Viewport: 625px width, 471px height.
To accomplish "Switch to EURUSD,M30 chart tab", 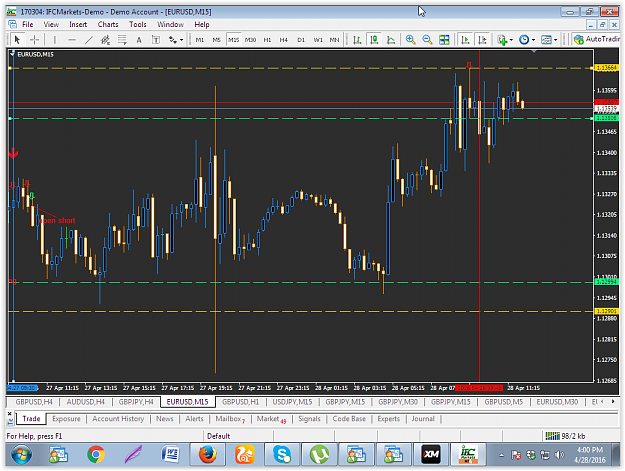I will (x=557, y=402).
